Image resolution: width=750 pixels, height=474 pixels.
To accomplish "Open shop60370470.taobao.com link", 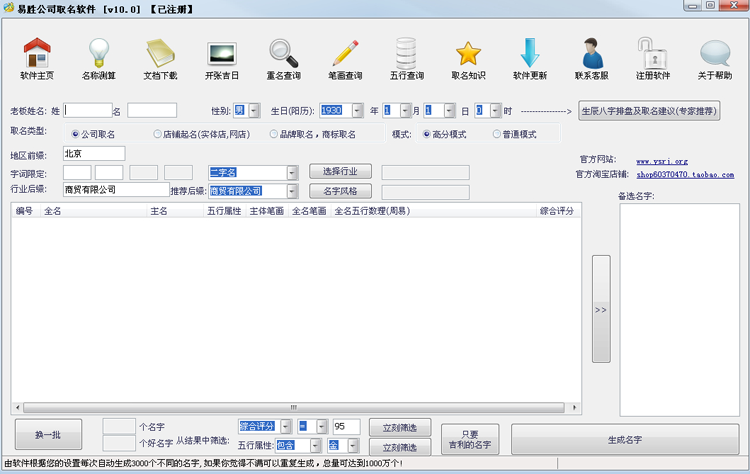I will (x=685, y=175).
